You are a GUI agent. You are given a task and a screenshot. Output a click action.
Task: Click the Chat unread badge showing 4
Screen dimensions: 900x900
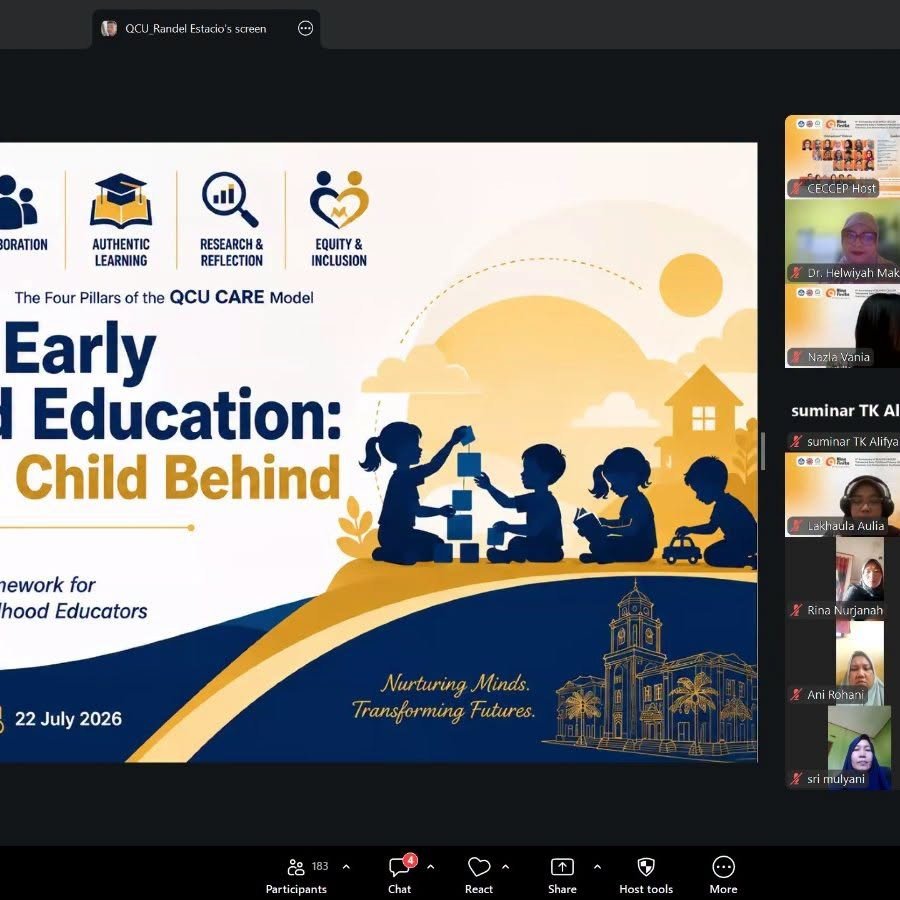[410, 860]
